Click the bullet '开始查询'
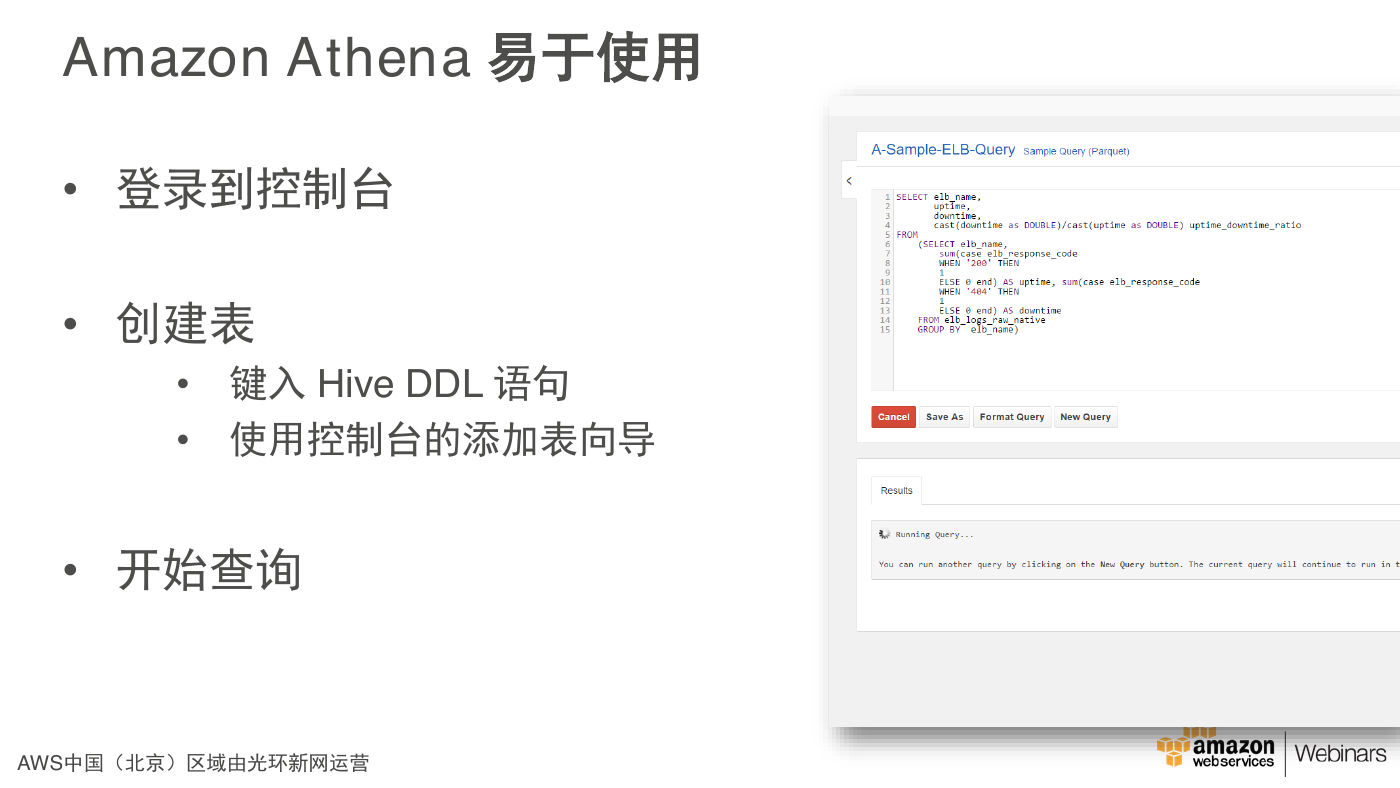Screen dimensions: 1400x788 click(x=208, y=571)
